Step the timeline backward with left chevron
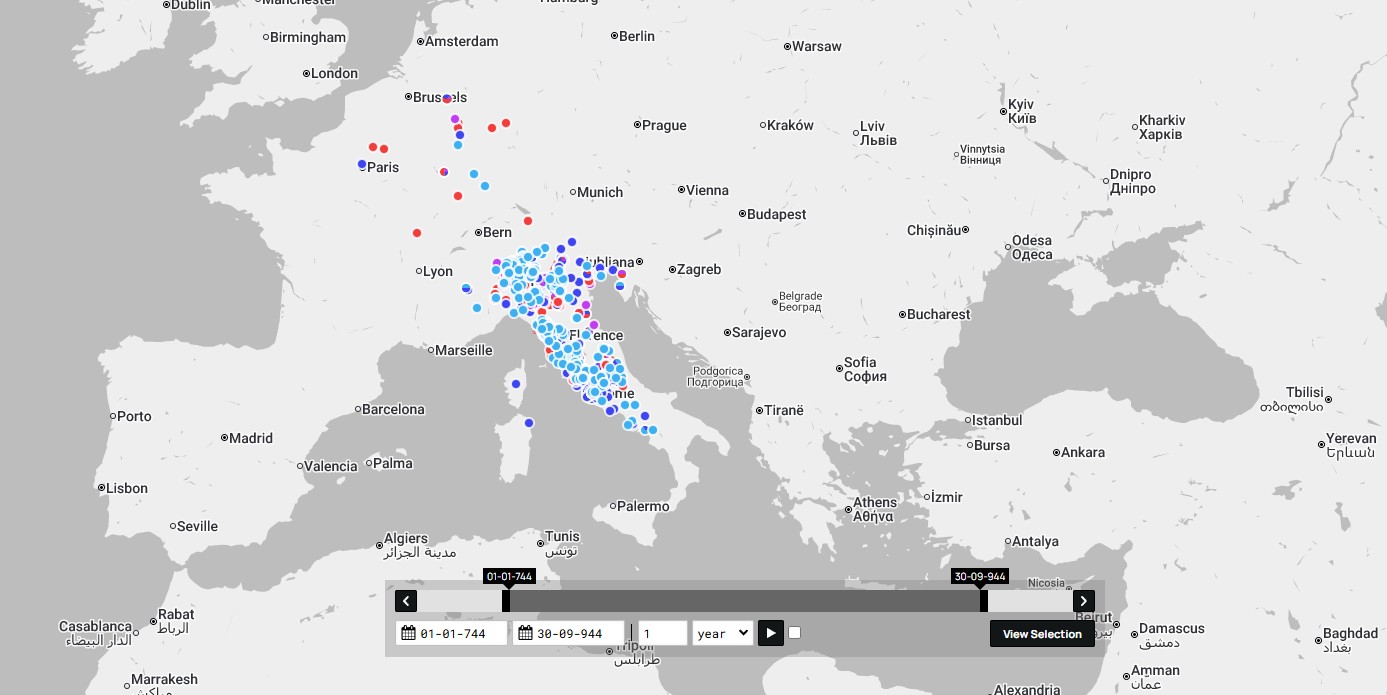This screenshot has width=1387, height=695. point(405,601)
